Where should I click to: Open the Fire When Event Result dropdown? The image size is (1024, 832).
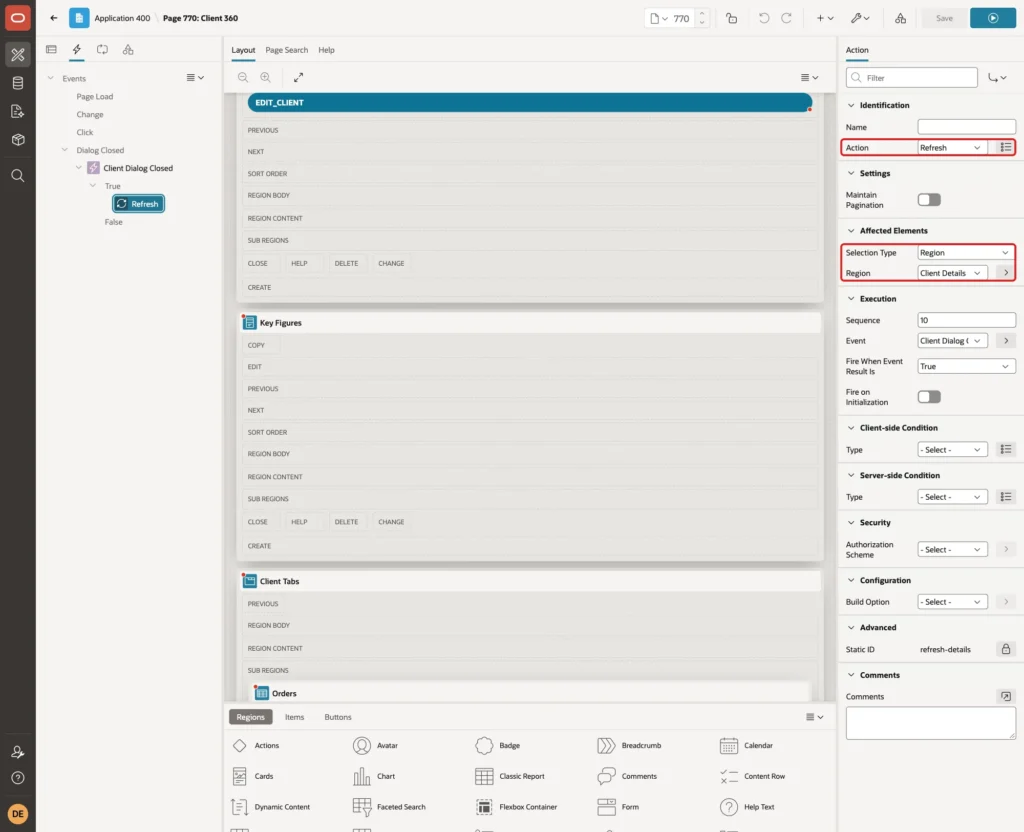tap(966, 366)
